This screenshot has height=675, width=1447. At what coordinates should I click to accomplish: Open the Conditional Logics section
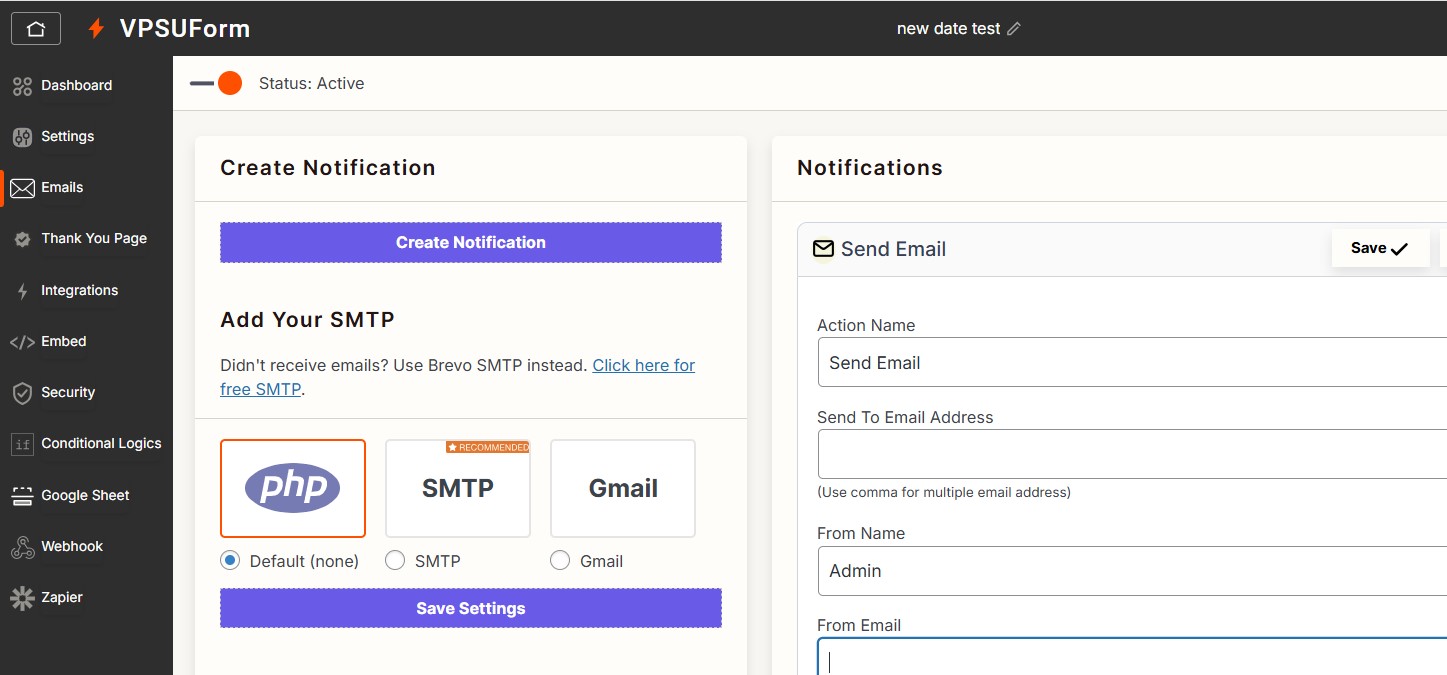point(101,444)
